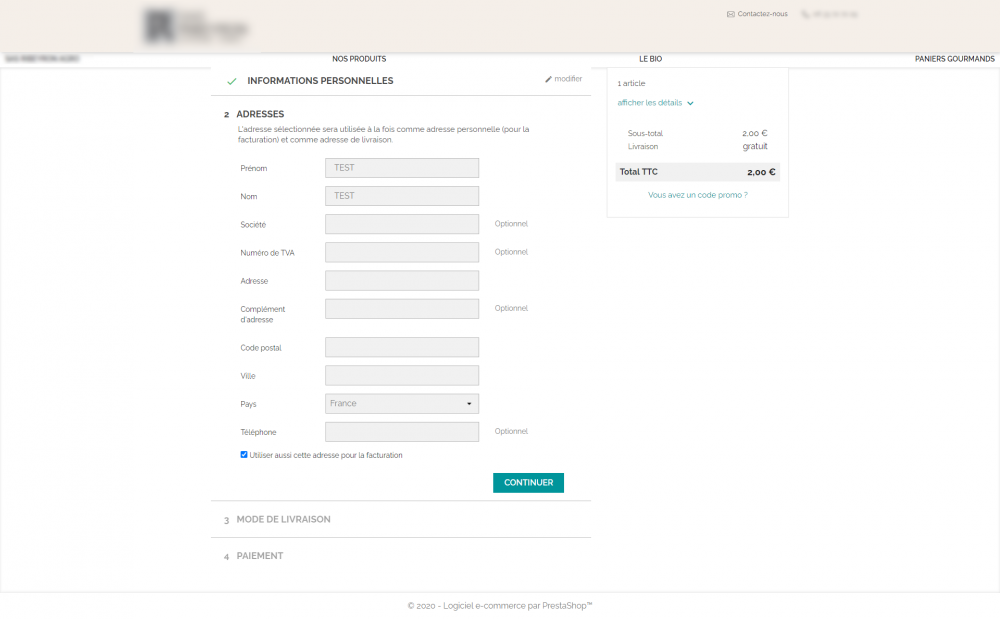This screenshot has height=619, width=1000.
Task: Uncheck "Utiliser aussi cette adresse pour la facturation"
Action: (244, 454)
